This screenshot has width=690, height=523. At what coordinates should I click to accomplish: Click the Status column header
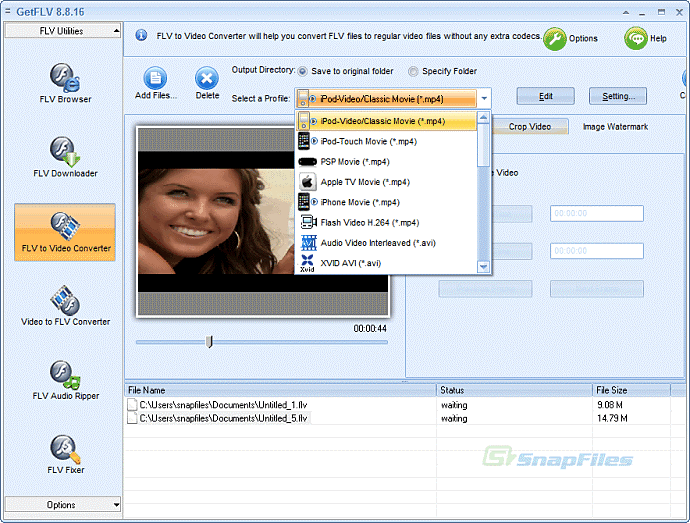(x=514, y=390)
